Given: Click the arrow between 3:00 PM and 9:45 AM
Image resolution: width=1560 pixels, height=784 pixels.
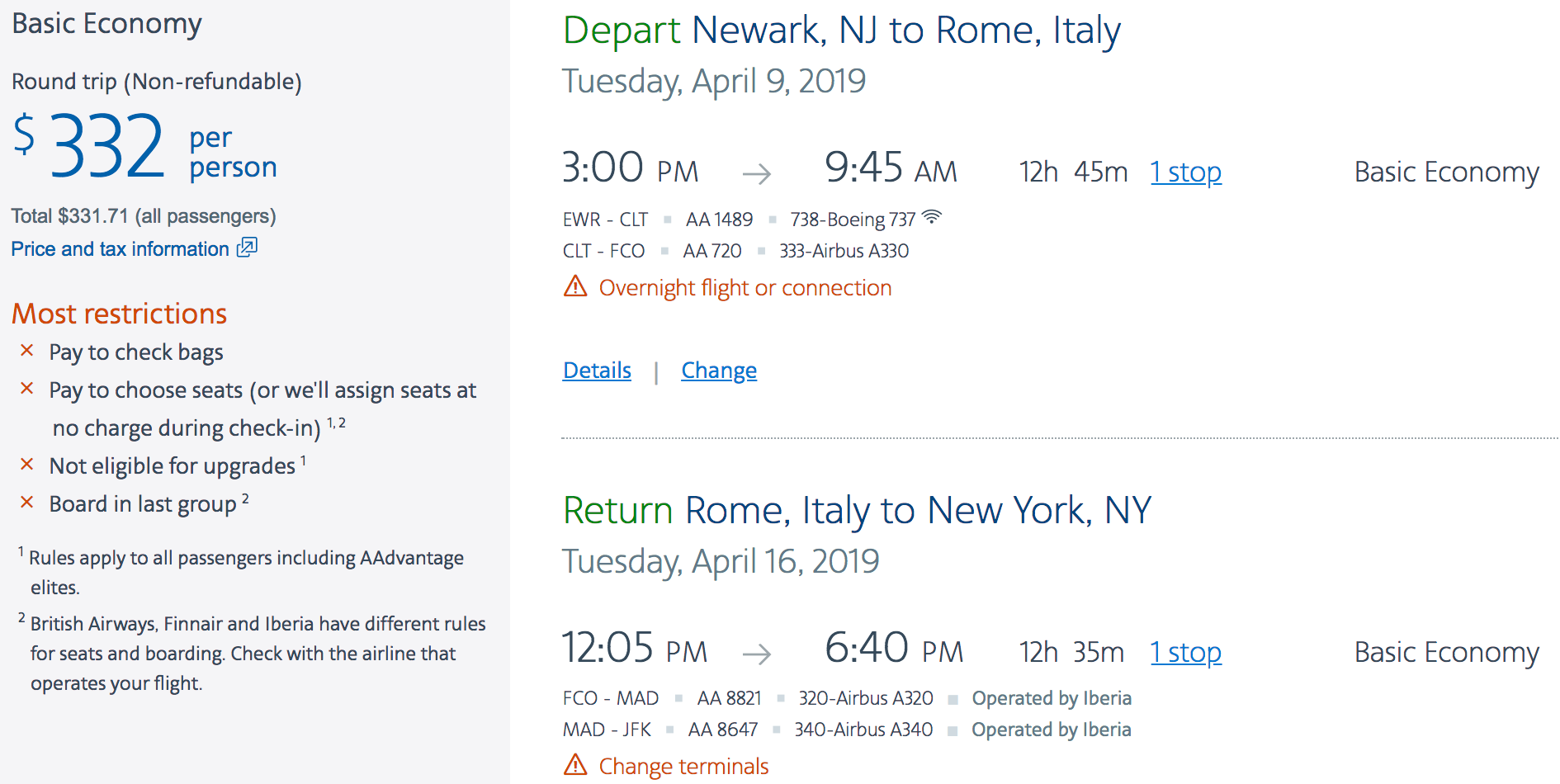Looking at the screenshot, I should tap(756, 173).
